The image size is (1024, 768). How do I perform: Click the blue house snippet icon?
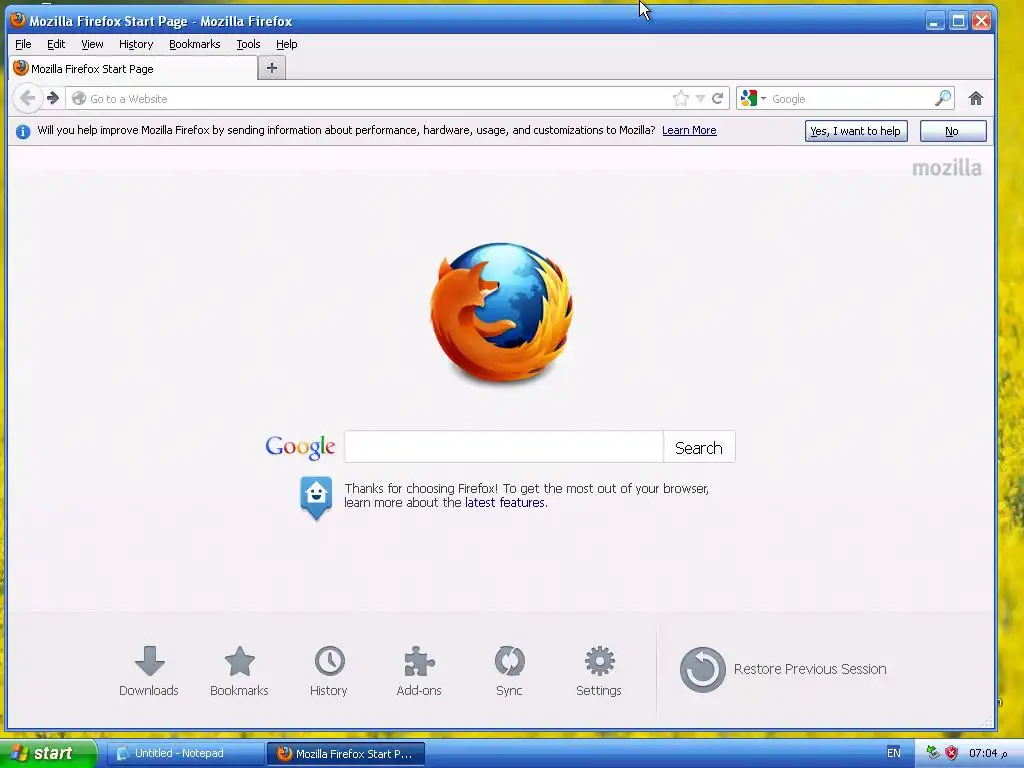pos(316,498)
